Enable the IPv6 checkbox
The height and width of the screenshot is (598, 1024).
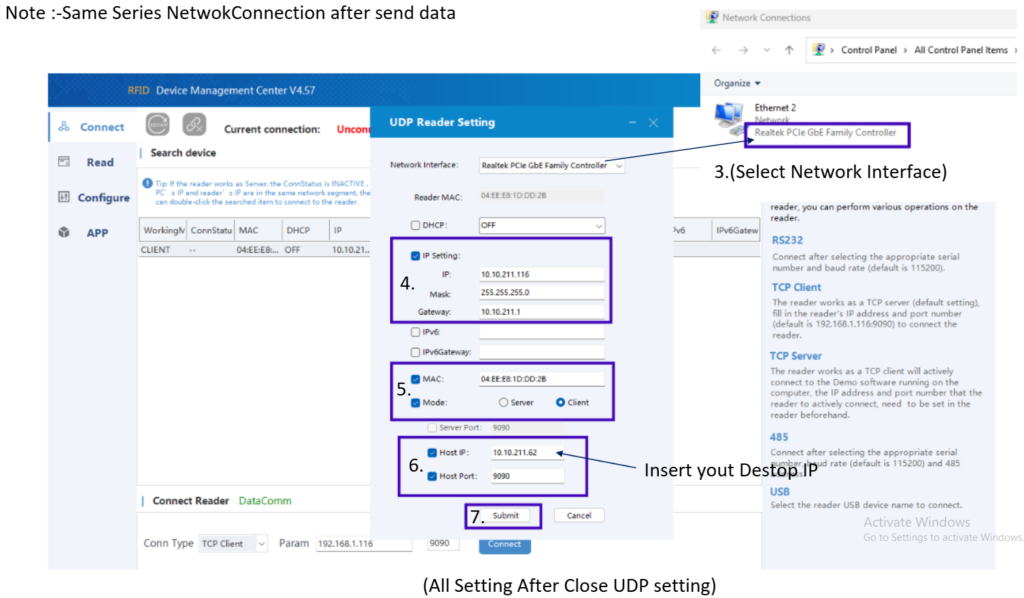[x=415, y=332]
